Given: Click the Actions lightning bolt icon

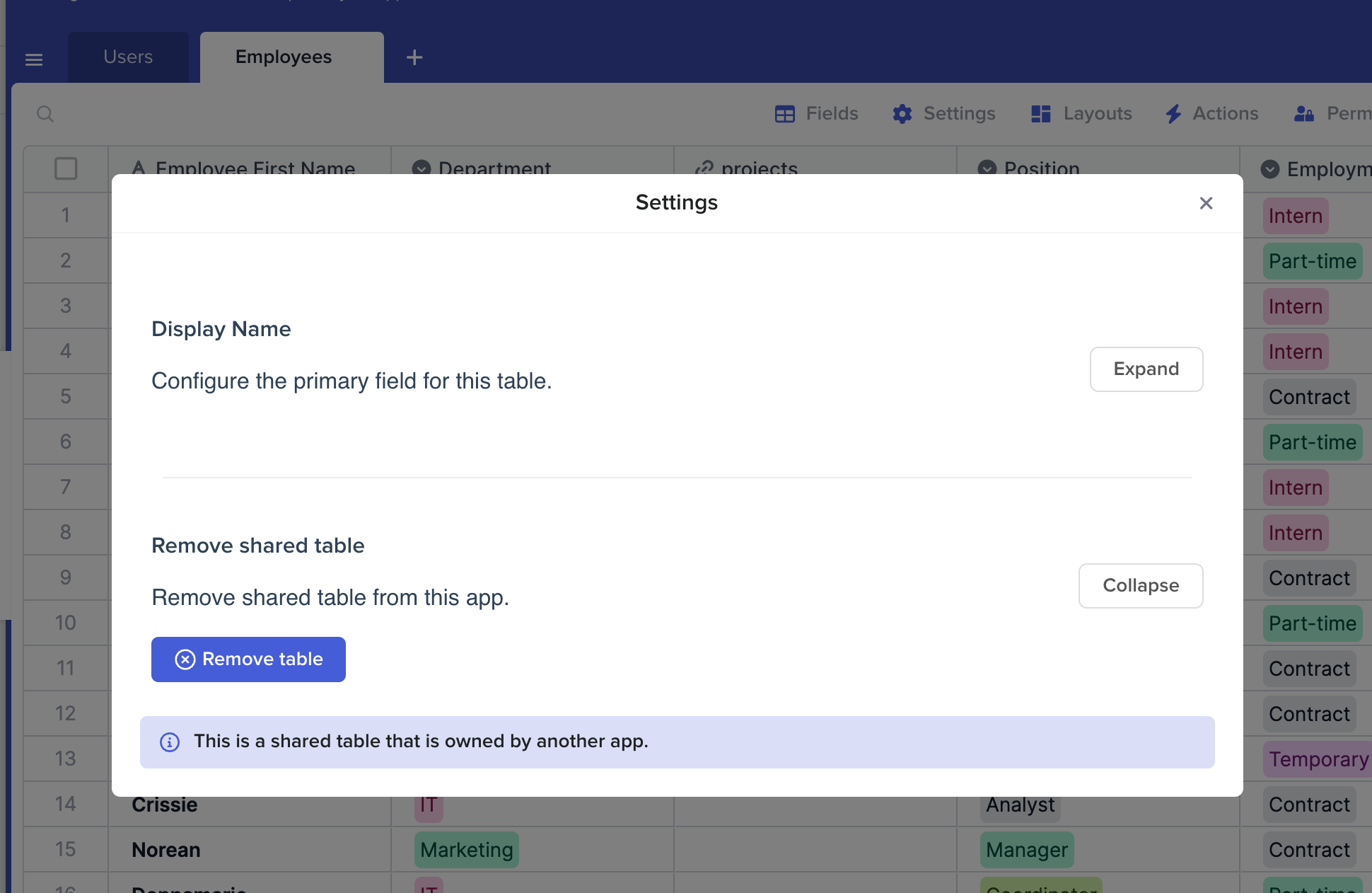Looking at the screenshot, I should [x=1173, y=114].
